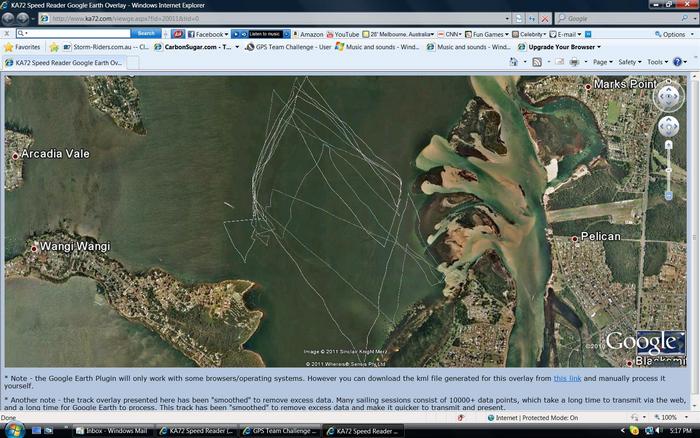Viewport: 700px width, 438px height.
Task: Click the Favorites star button
Action: (23, 47)
